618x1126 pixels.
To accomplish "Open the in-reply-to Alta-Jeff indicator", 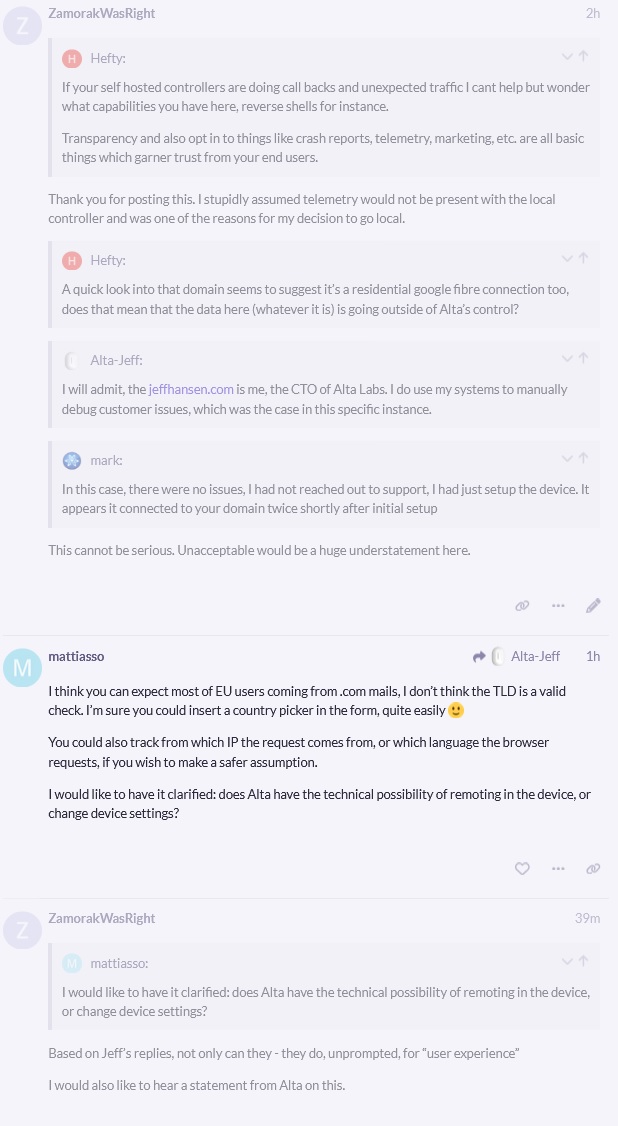I will click(517, 657).
